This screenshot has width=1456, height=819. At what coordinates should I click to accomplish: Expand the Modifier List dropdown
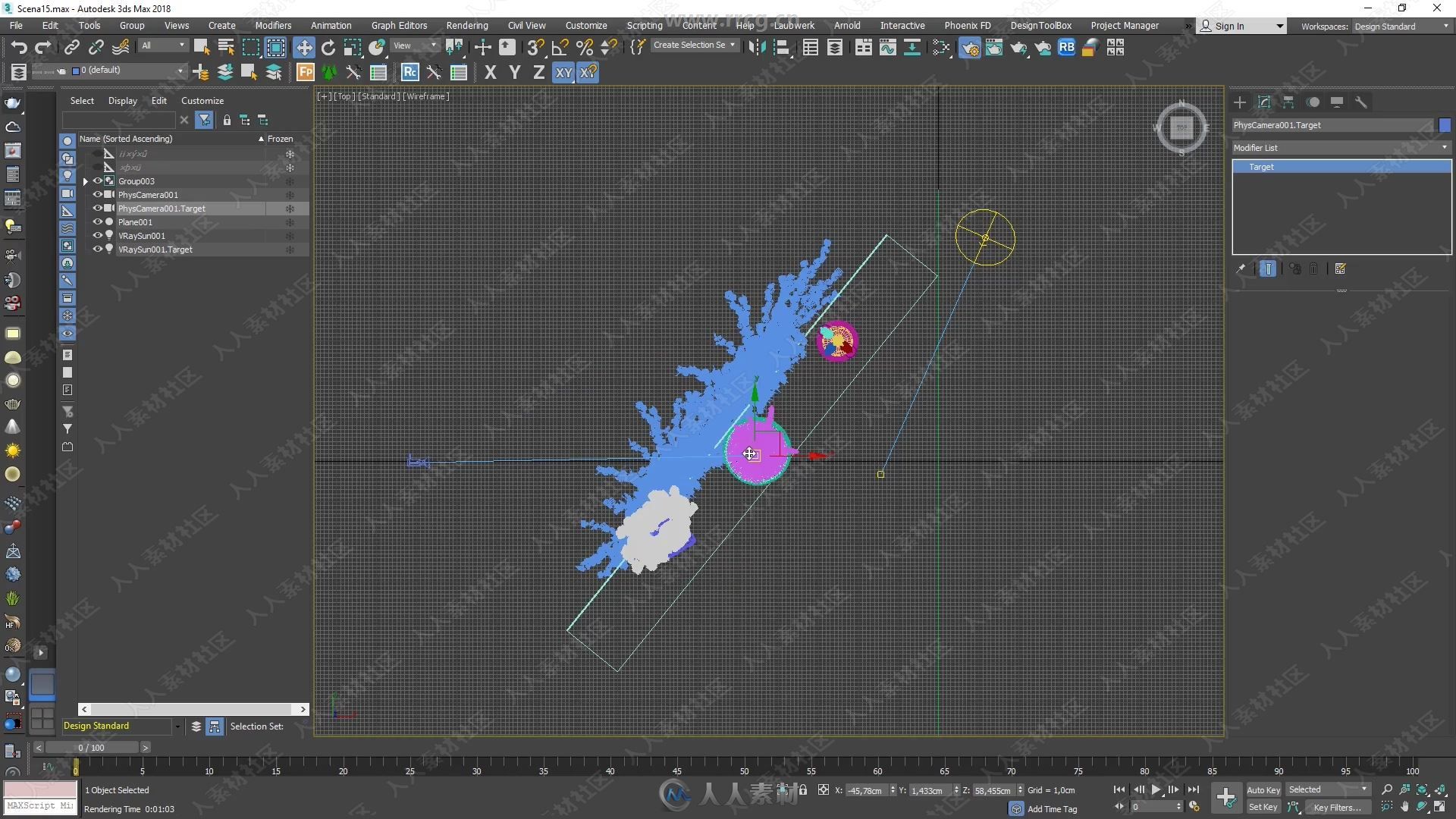(x=1341, y=147)
